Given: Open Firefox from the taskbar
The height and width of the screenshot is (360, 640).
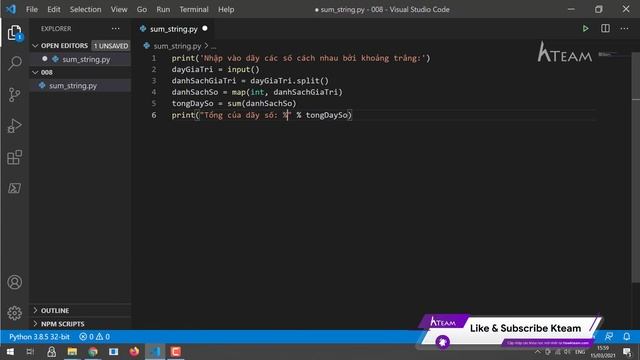Looking at the screenshot, I should [x=134, y=352].
